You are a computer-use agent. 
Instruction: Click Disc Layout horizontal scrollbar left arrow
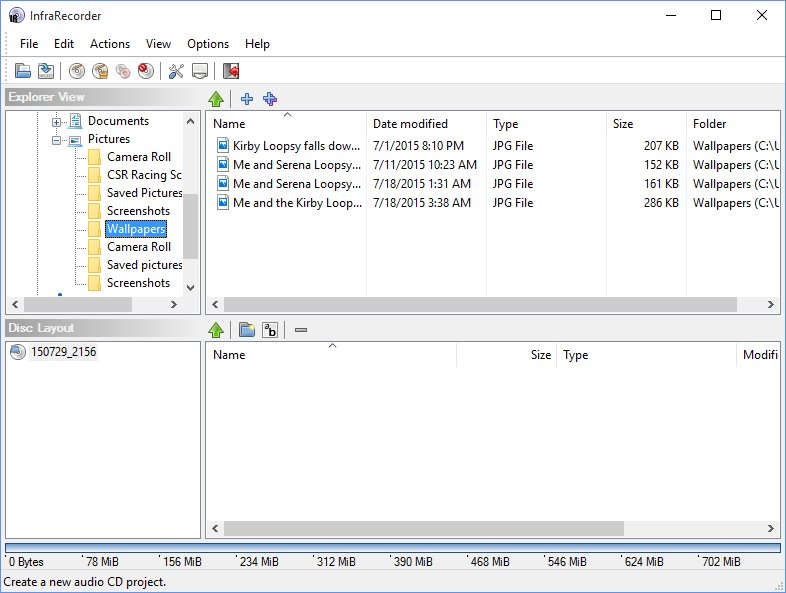coord(216,528)
